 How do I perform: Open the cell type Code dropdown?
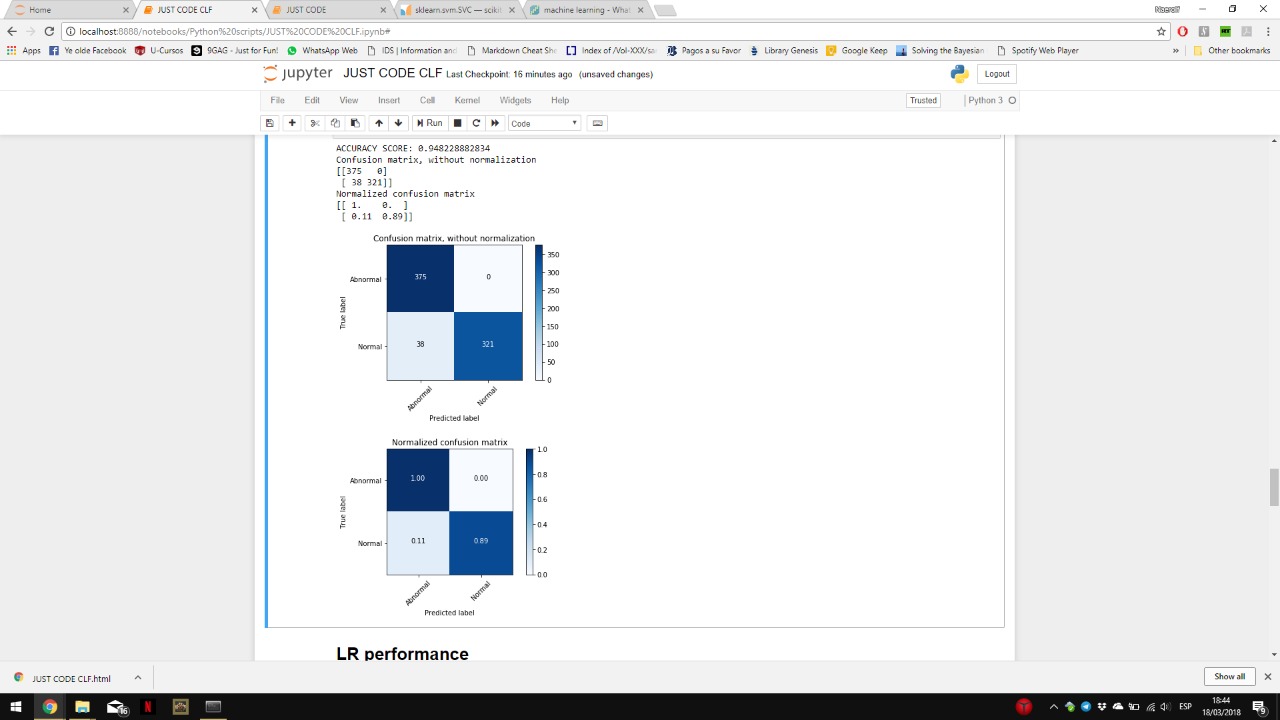(544, 123)
